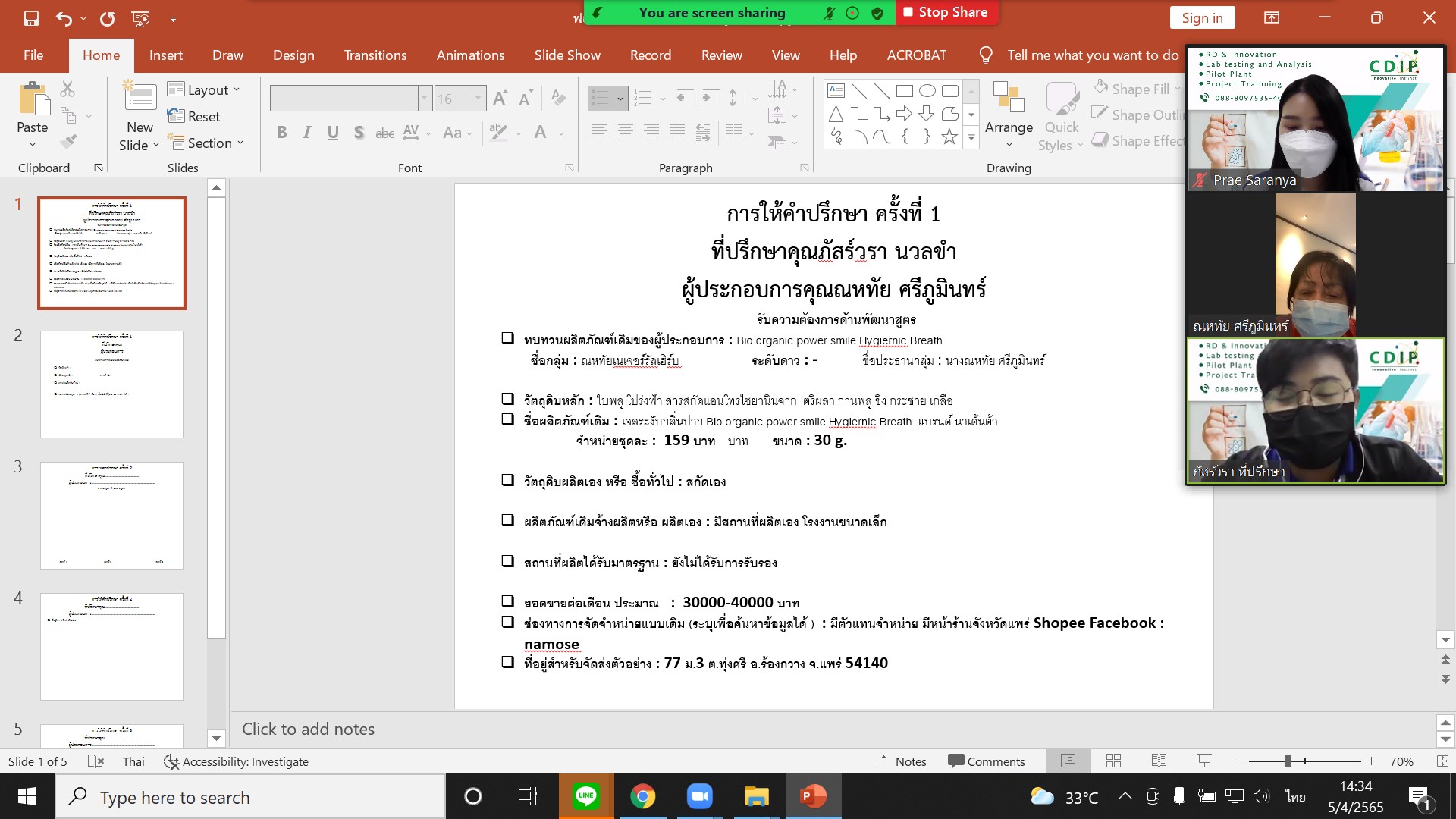Open Customize Quick Access Toolbar dropdown
The width and height of the screenshot is (1456, 819).
(x=173, y=19)
